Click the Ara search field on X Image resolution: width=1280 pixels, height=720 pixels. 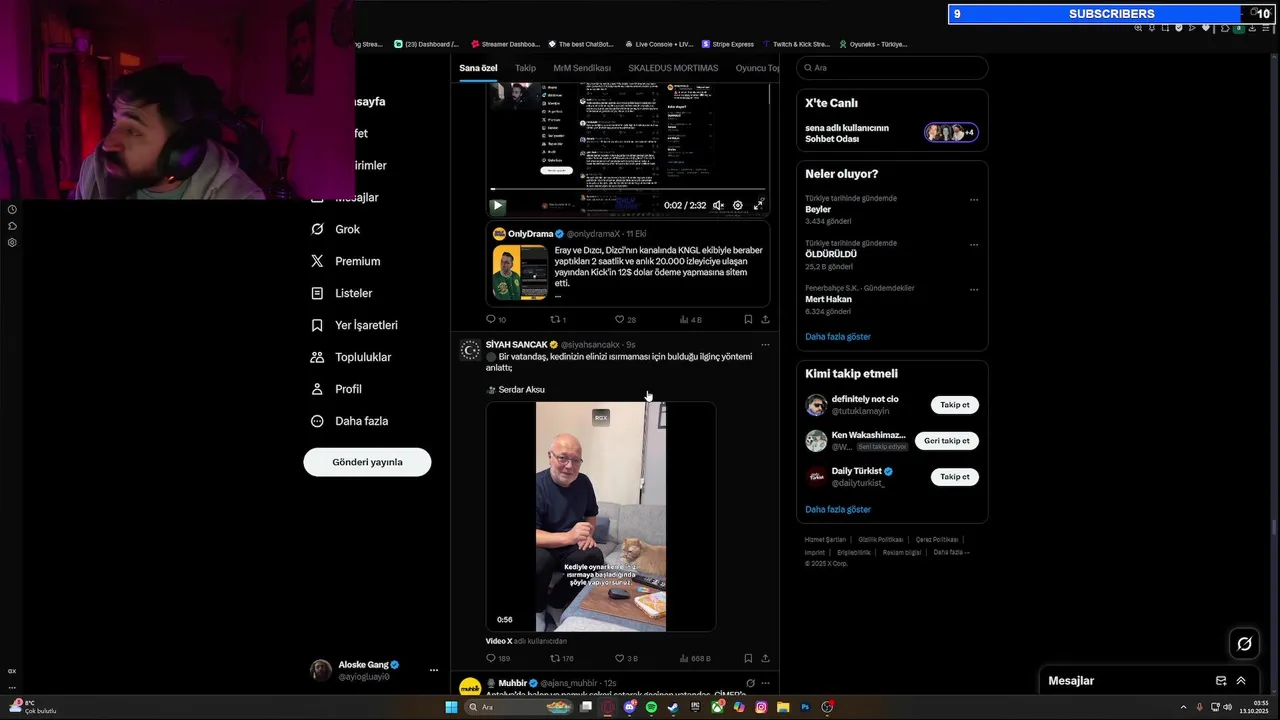point(892,68)
